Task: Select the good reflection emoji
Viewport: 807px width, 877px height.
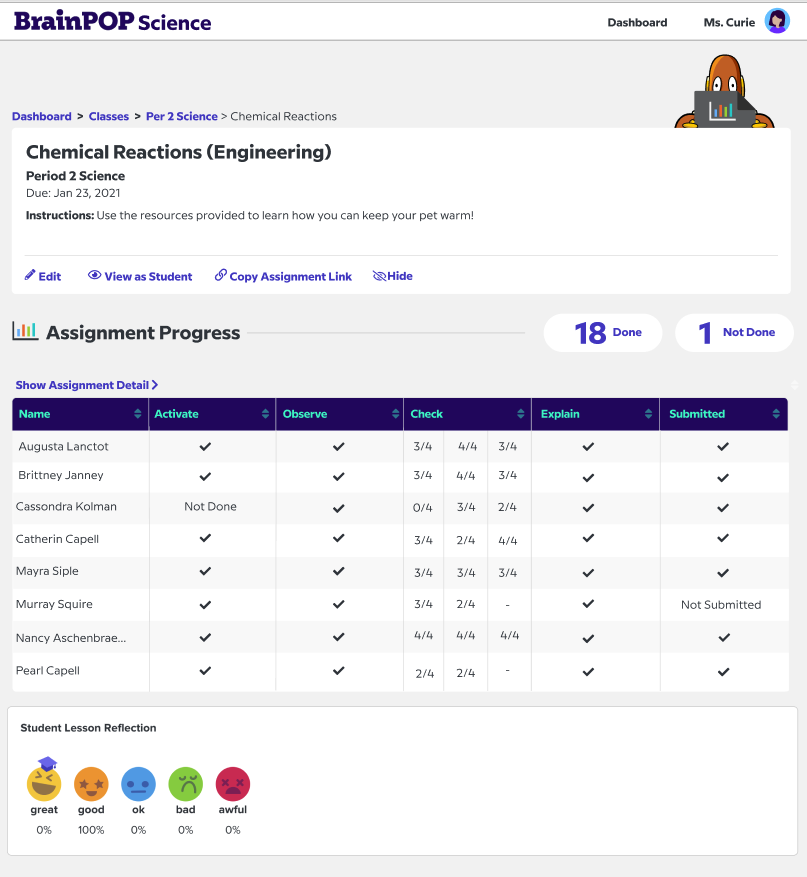Action: point(91,784)
